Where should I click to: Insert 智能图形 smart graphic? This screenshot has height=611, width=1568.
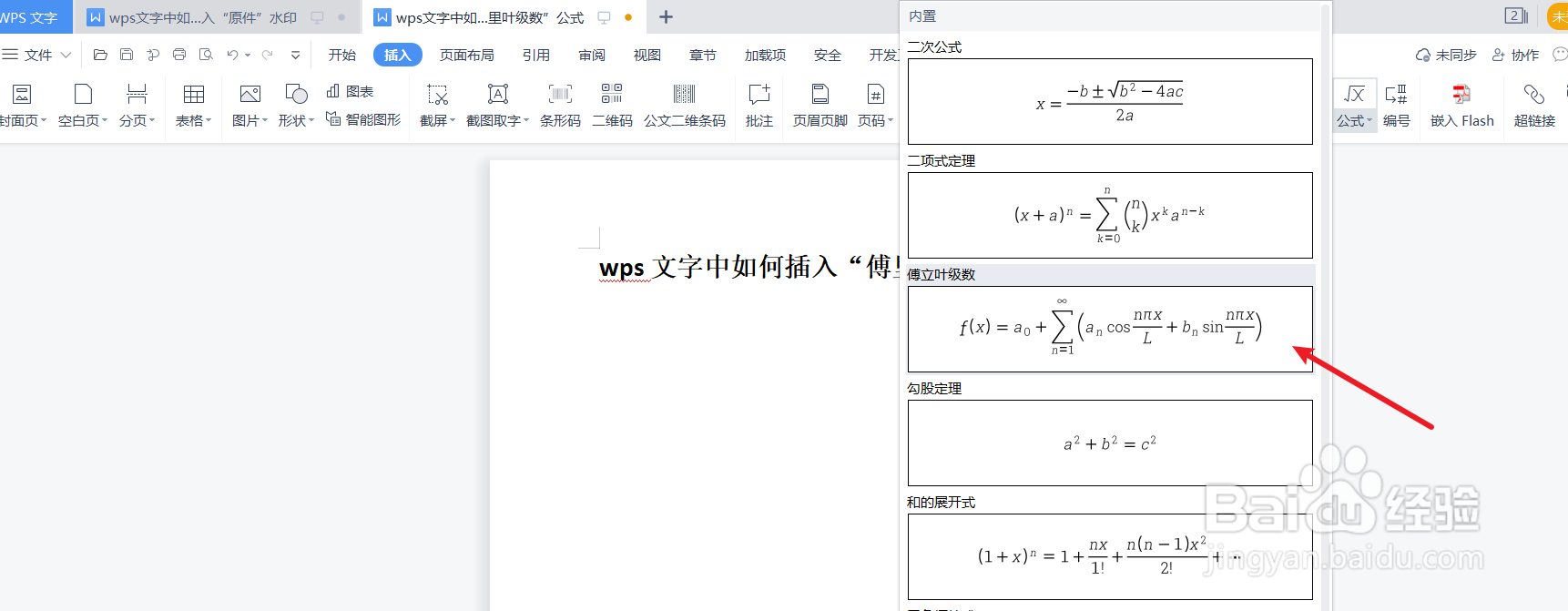pyautogui.click(x=363, y=119)
